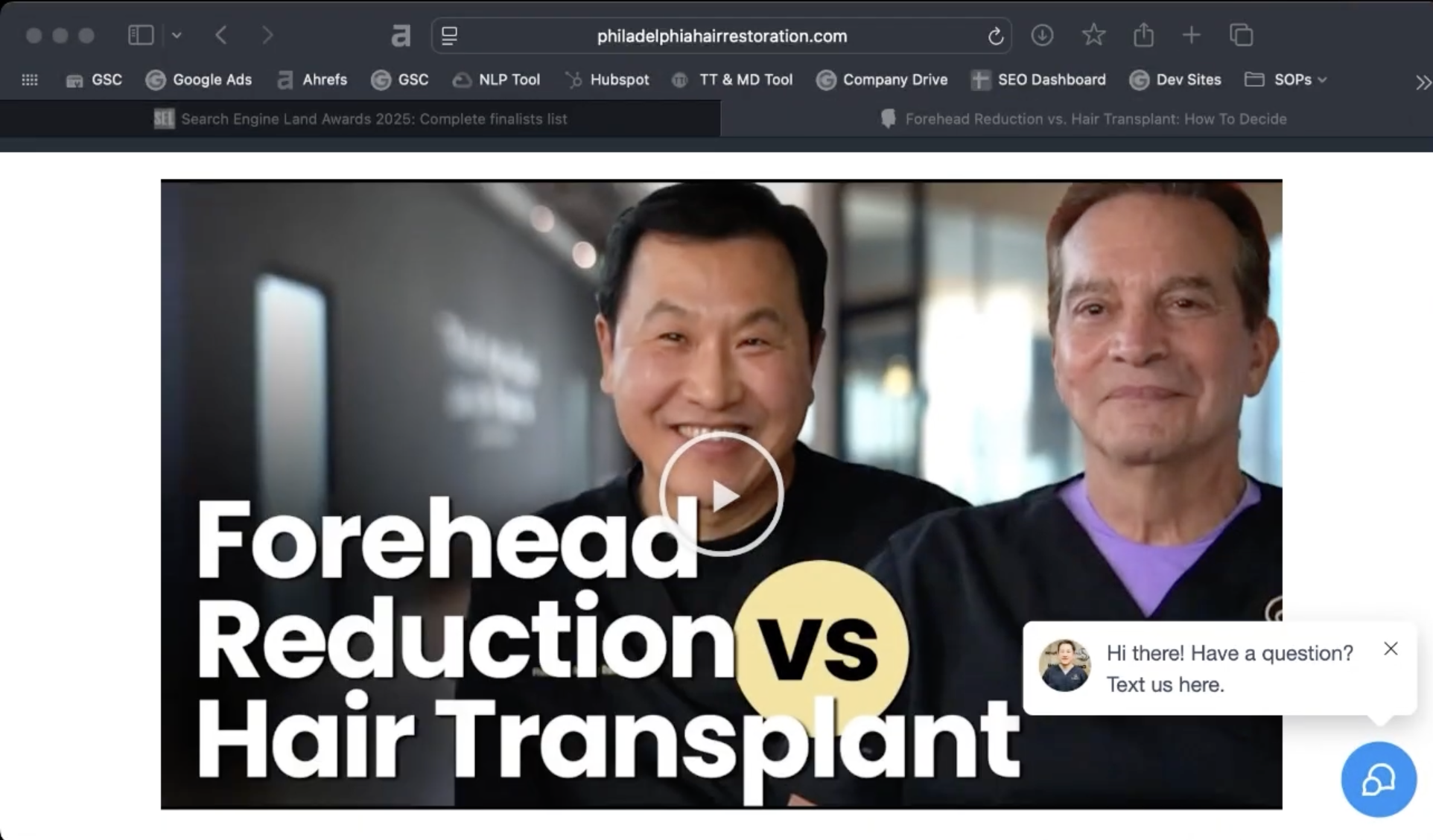Go back to previous page
This screenshot has height=840, width=1433.
(221, 35)
